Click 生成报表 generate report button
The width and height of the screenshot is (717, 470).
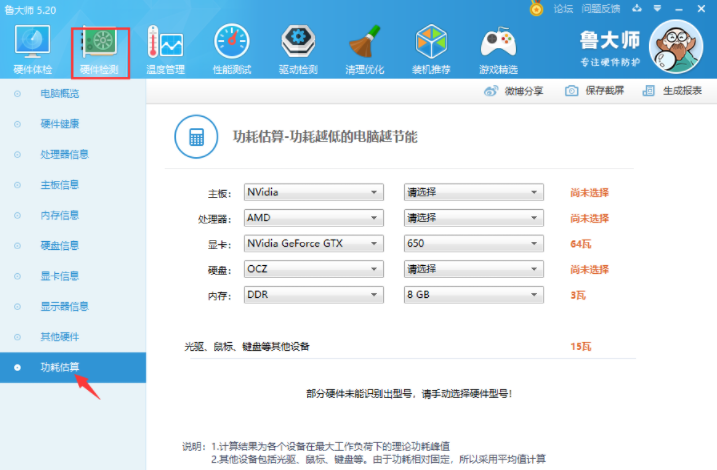coord(673,91)
